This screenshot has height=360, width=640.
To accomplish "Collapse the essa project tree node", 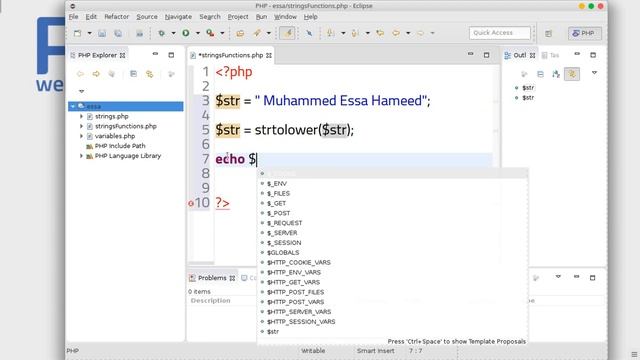I will click(73, 107).
